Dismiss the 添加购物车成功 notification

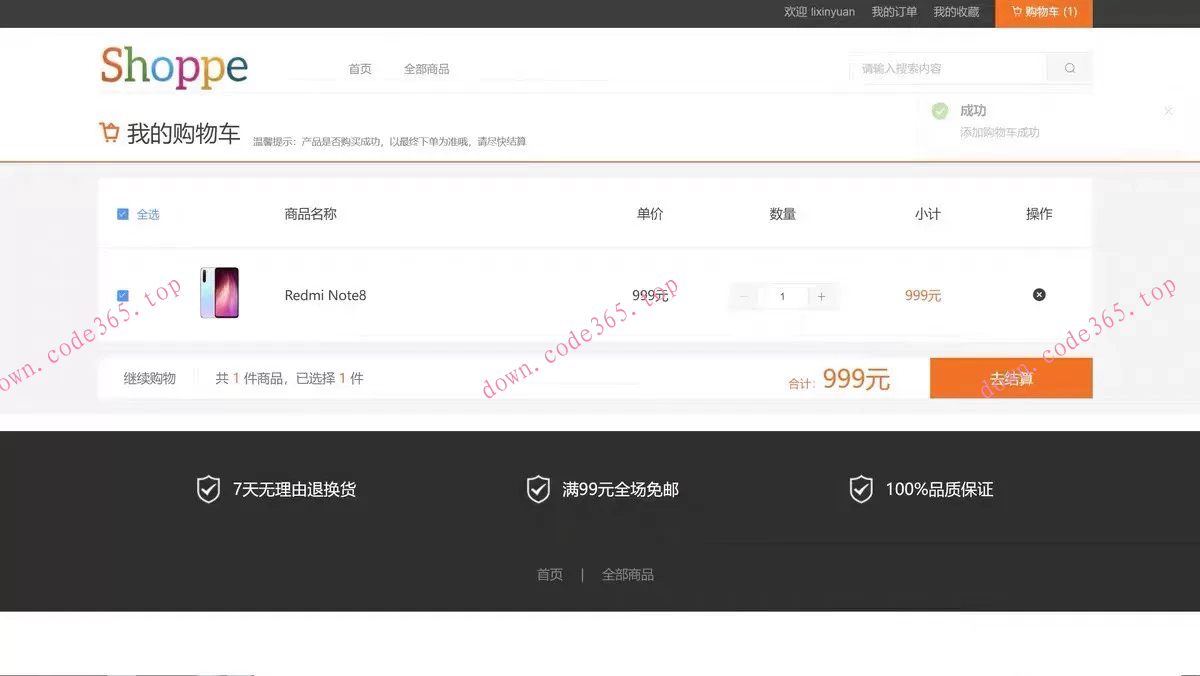coord(1167,110)
